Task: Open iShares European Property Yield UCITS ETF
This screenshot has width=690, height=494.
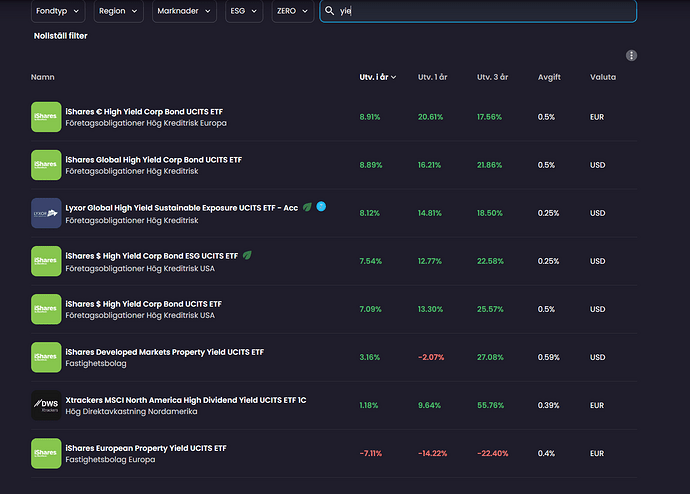Action: [146, 448]
